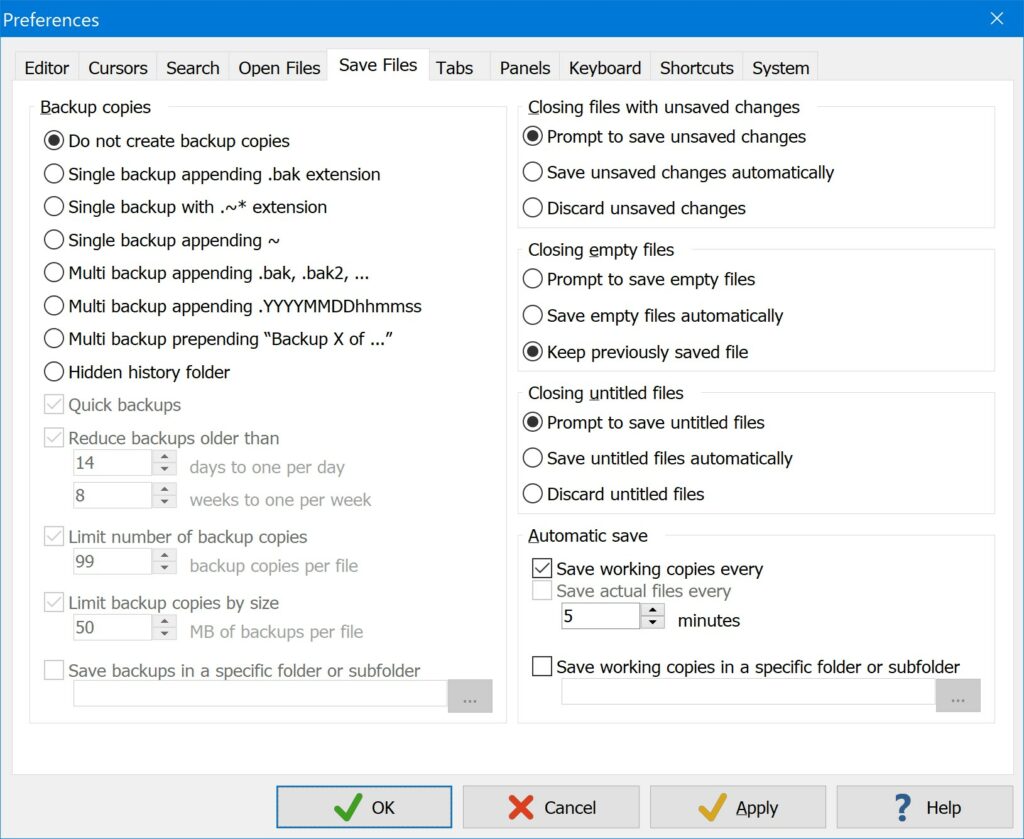The width and height of the screenshot is (1024, 839).
Task: Decrease the auto-save minutes value
Action: click(652, 622)
